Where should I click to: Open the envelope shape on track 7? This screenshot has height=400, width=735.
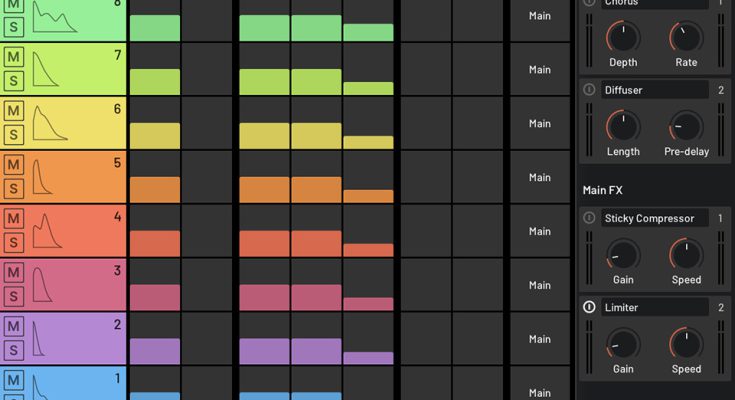point(49,69)
